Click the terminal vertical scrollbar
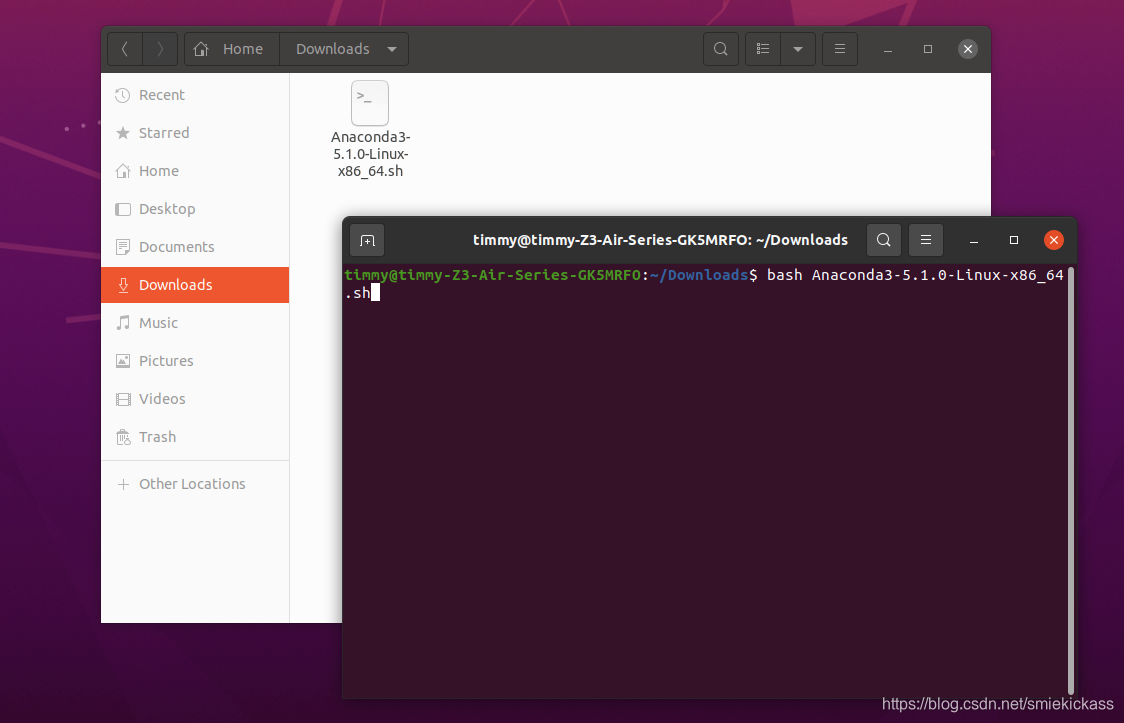 click(1070, 480)
